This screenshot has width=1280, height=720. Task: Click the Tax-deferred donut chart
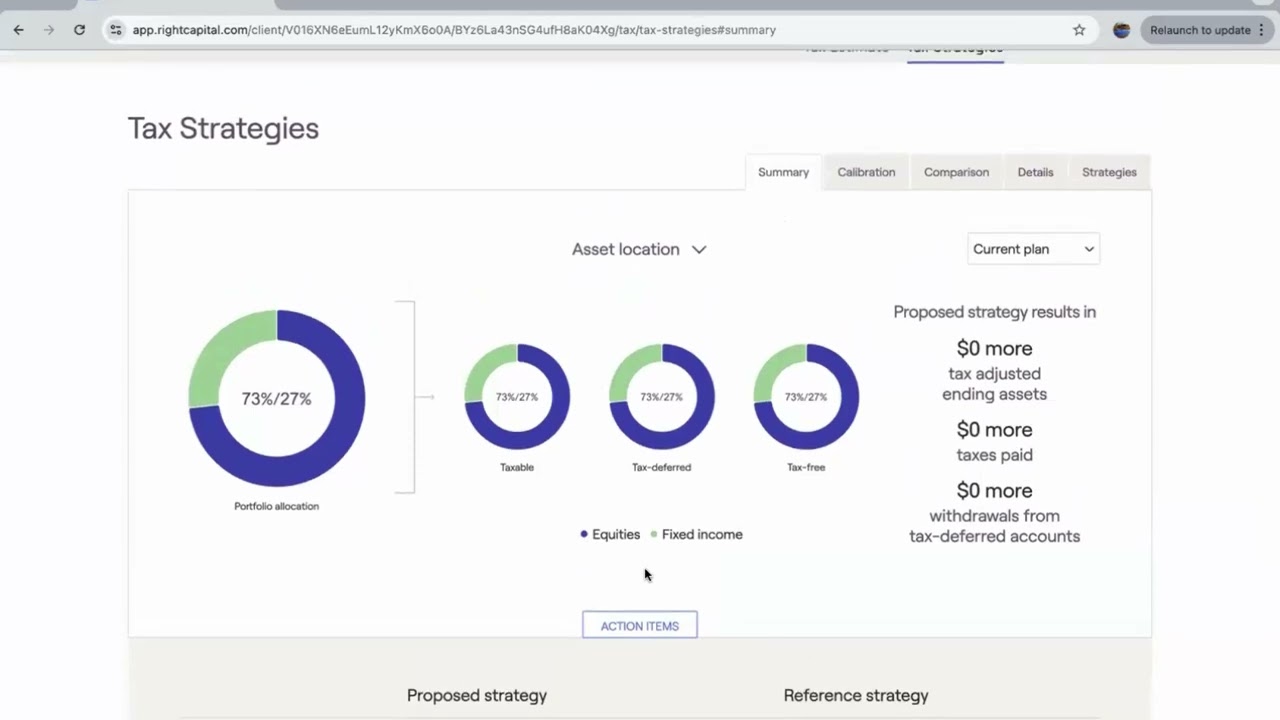pos(662,397)
